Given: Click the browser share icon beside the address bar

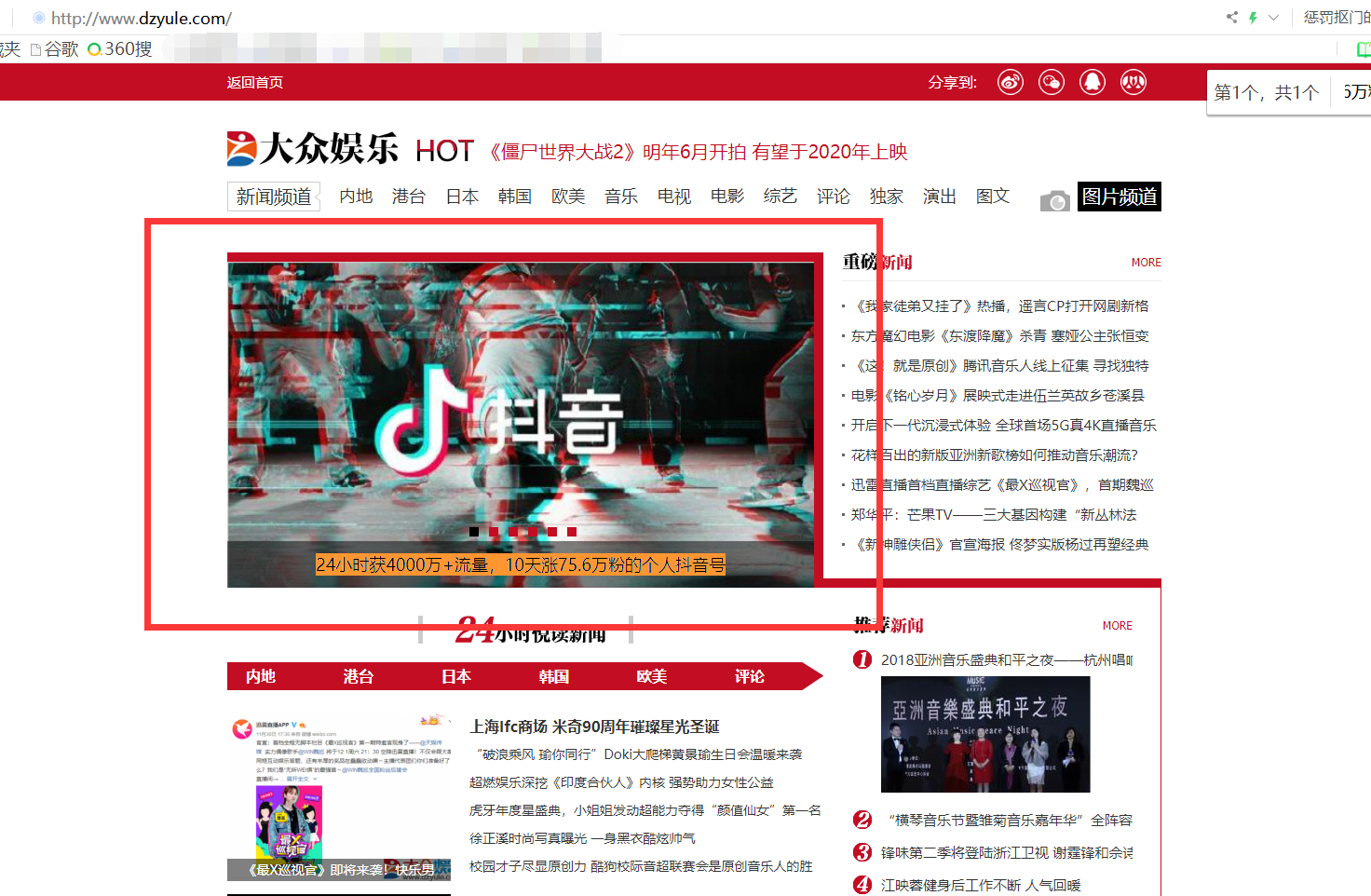Looking at the screenshot, I should pos(1232,17).
